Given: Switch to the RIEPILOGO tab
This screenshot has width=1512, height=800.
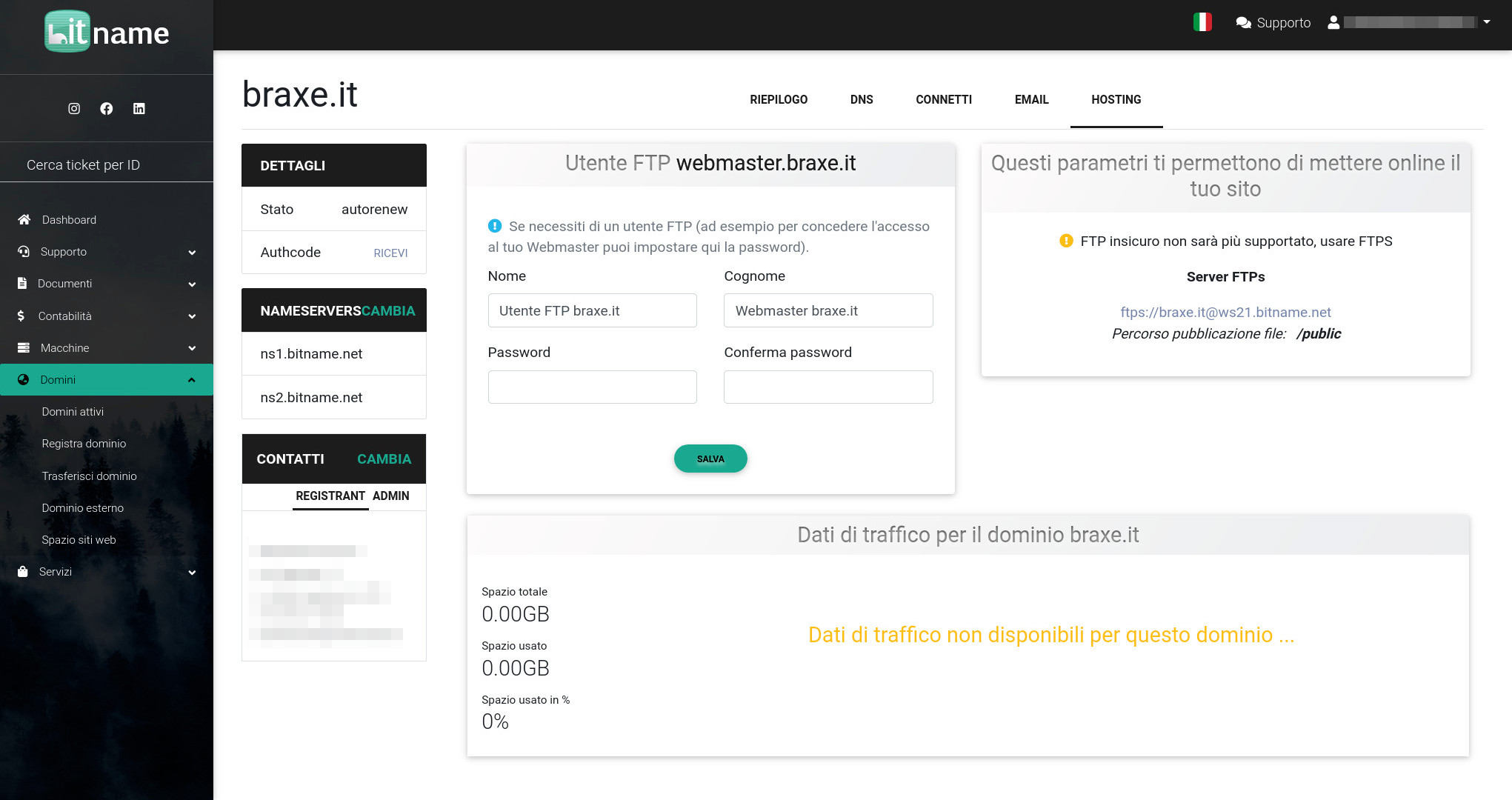Looking at the screenshot, I should [779, 99].
